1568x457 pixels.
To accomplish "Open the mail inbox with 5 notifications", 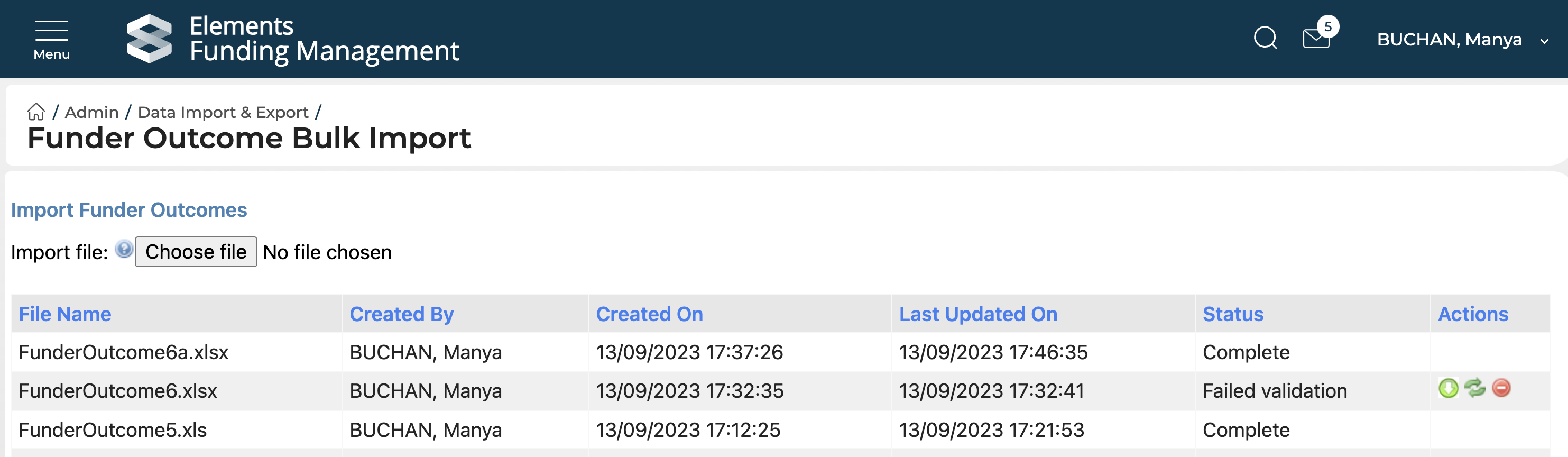I will coord(1316,39).
